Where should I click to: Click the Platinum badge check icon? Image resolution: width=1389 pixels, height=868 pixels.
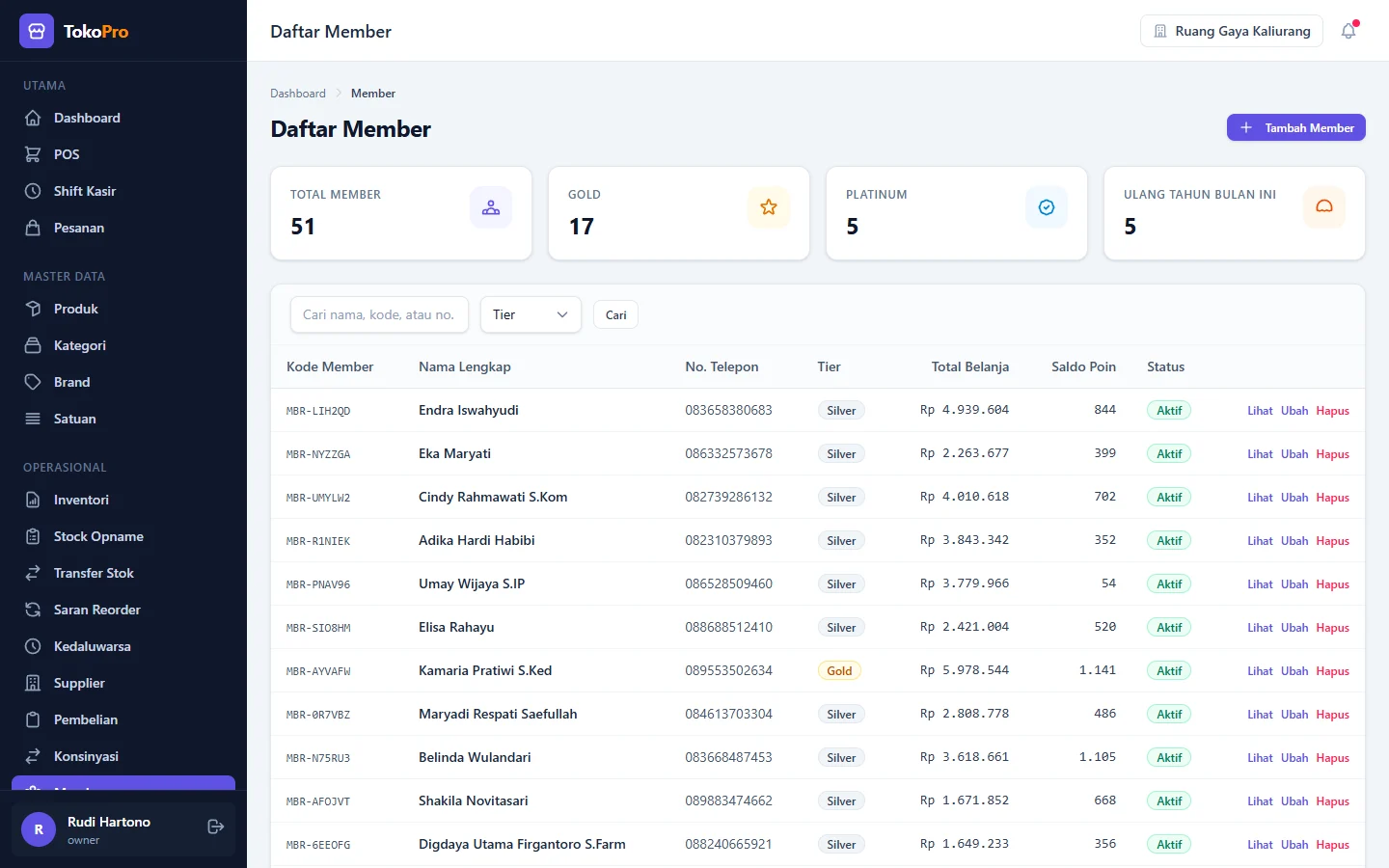pyautogui.click(x=1047, y=207)
